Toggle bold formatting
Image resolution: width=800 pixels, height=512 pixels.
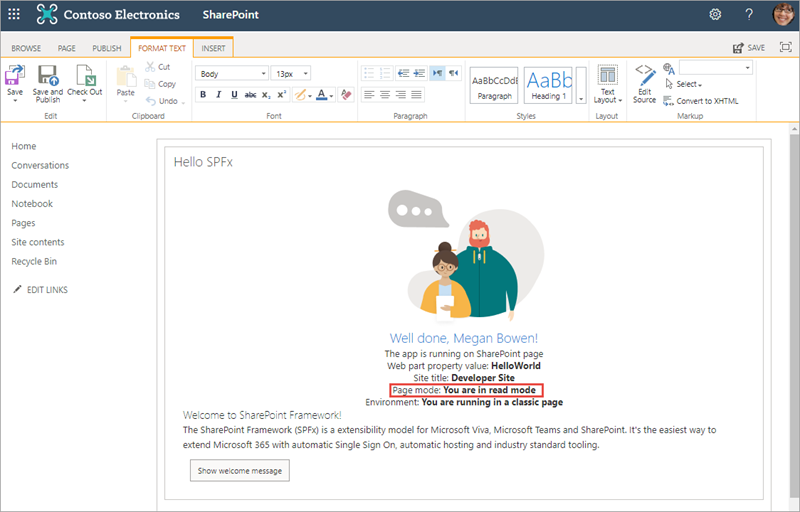coord(203,94)
